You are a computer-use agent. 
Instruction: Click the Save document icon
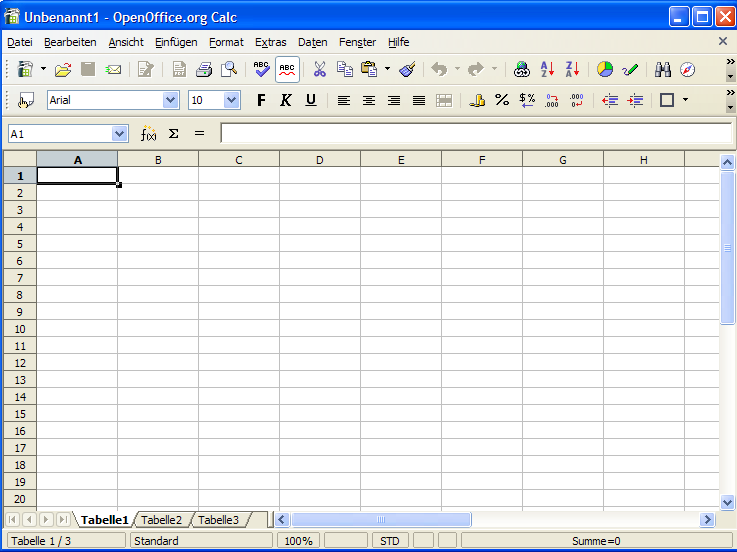point(88,70)
